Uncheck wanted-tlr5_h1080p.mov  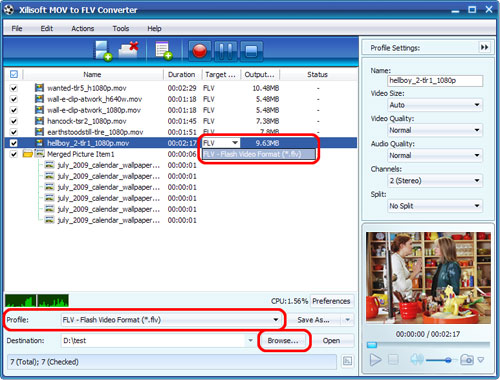13,88
